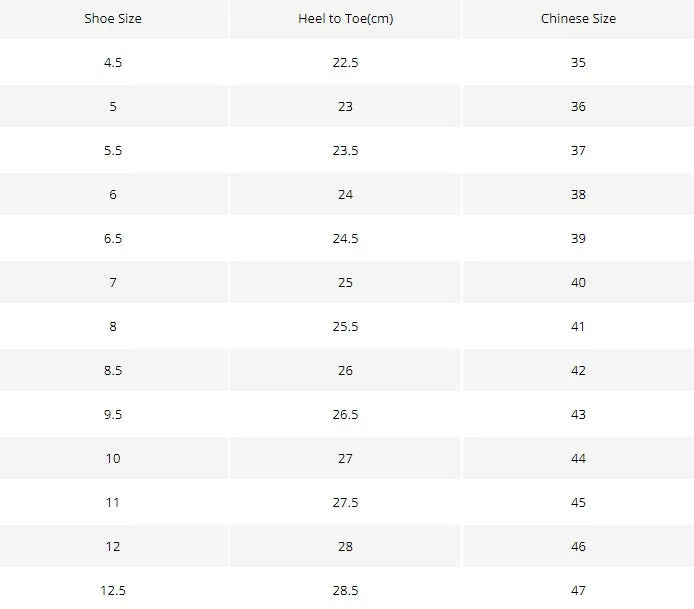Select shoe size 10 cell
Viewport: 694px width, 609px height.
(113, 459)
